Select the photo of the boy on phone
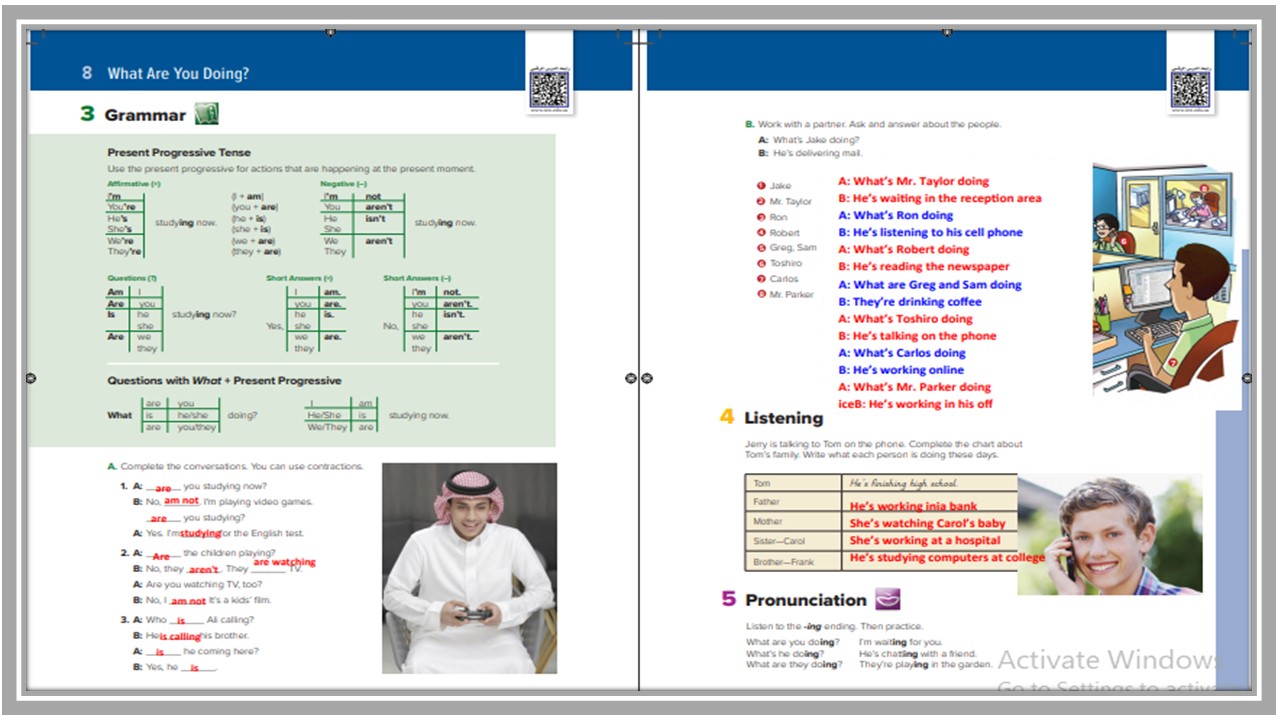 point(1110,534)
